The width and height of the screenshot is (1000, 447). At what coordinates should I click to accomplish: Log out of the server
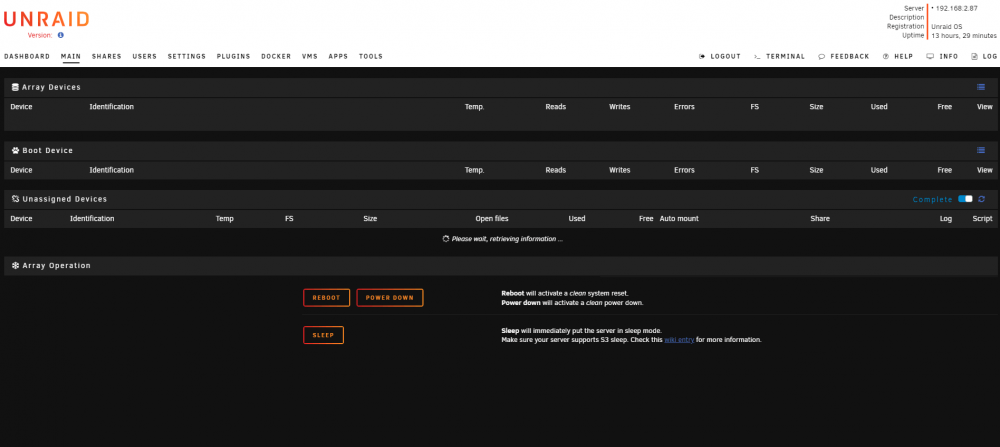tap(720, 56)
